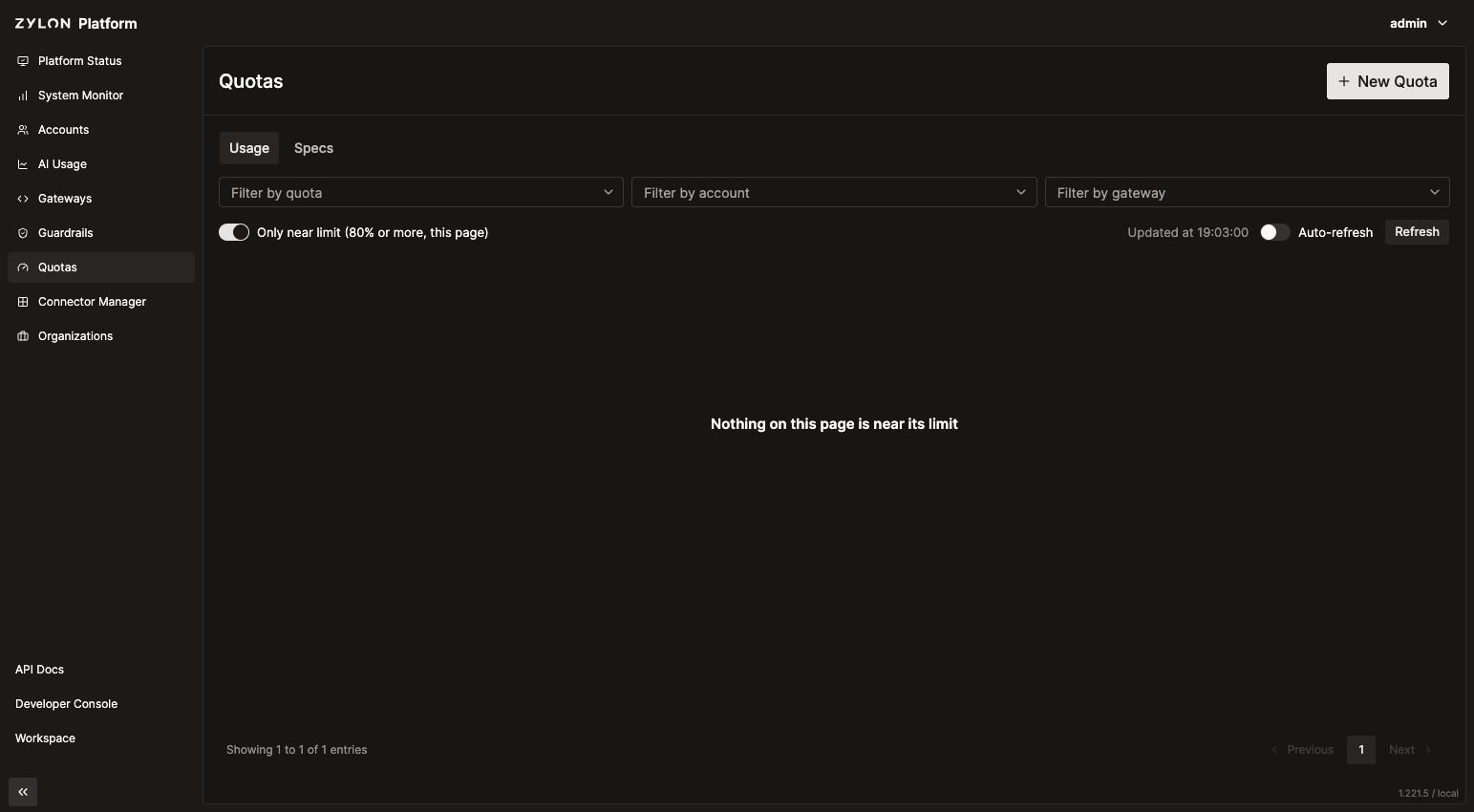Create a New Quota
Viewport: 1474px width, 812px height.
click(x=1388, y=81)
